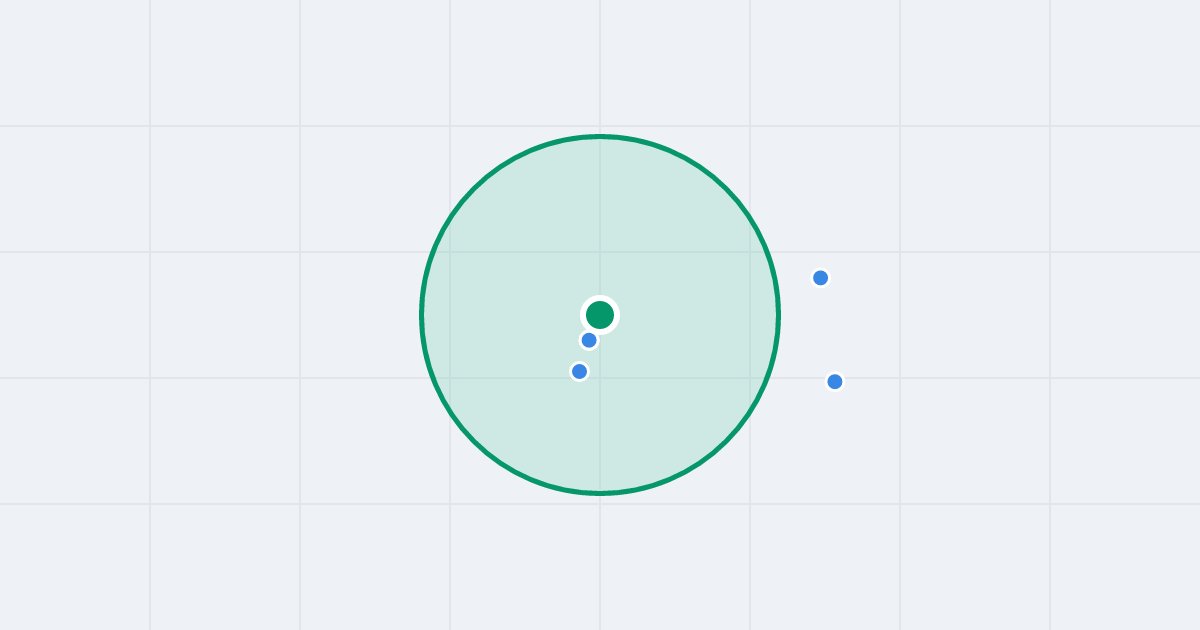Open the rightmost blue point on the map
The height and width of the screenshot is (630, 1200).
coord(835,381)
